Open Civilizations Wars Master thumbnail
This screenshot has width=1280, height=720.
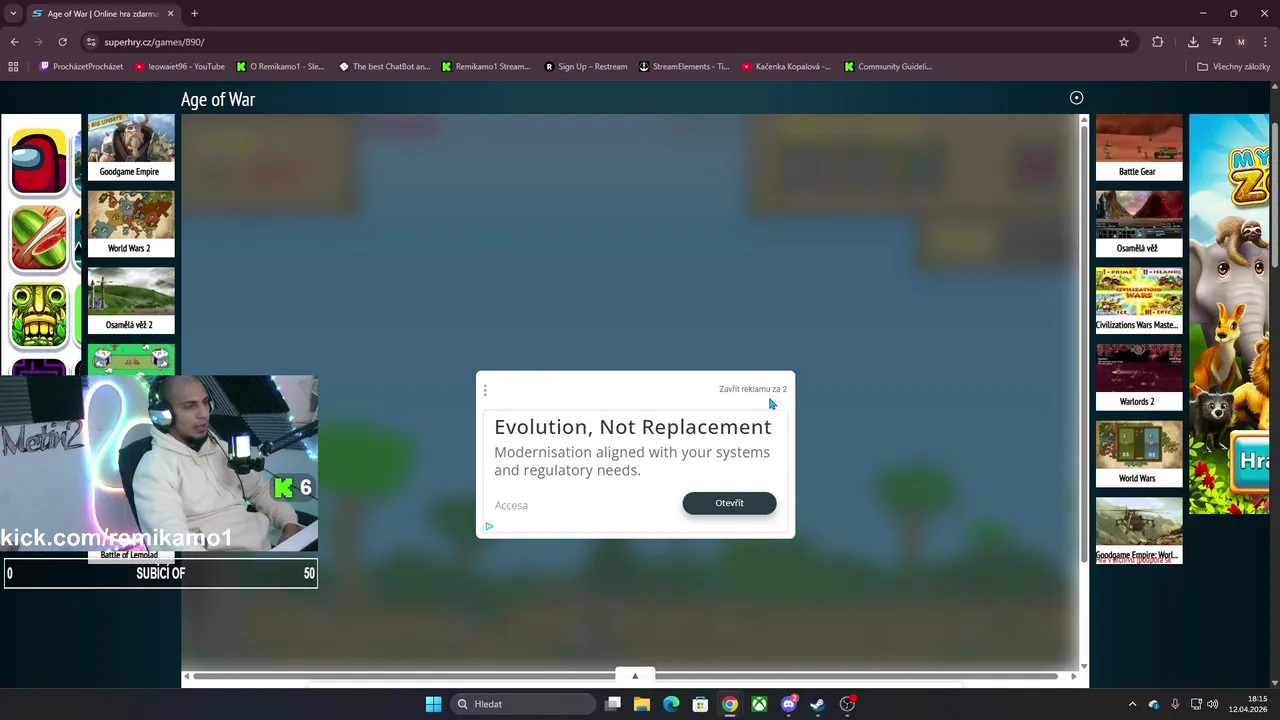coord(1139,300)
